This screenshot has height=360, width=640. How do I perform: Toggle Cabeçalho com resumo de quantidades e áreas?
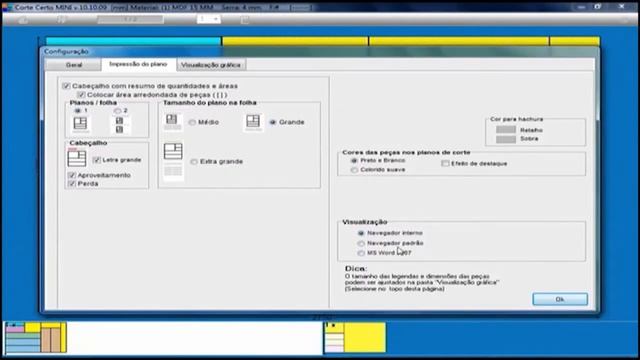66,86
